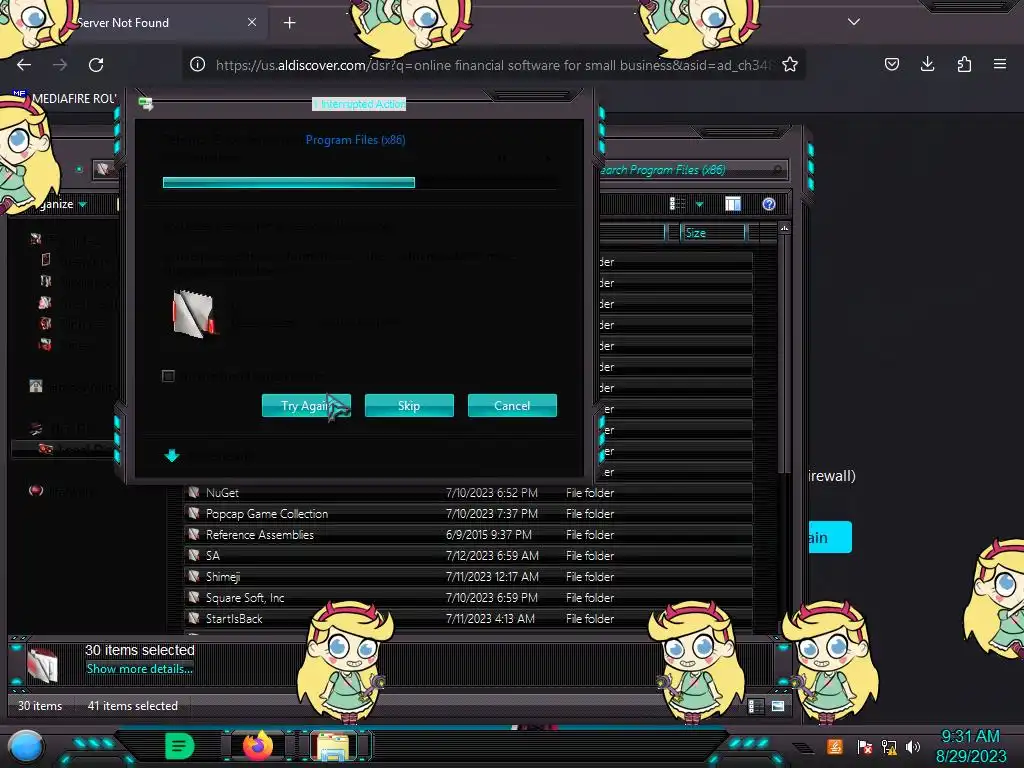
Task: Click the selected-items folder thumbnail
Action: [x=43, y=665]
